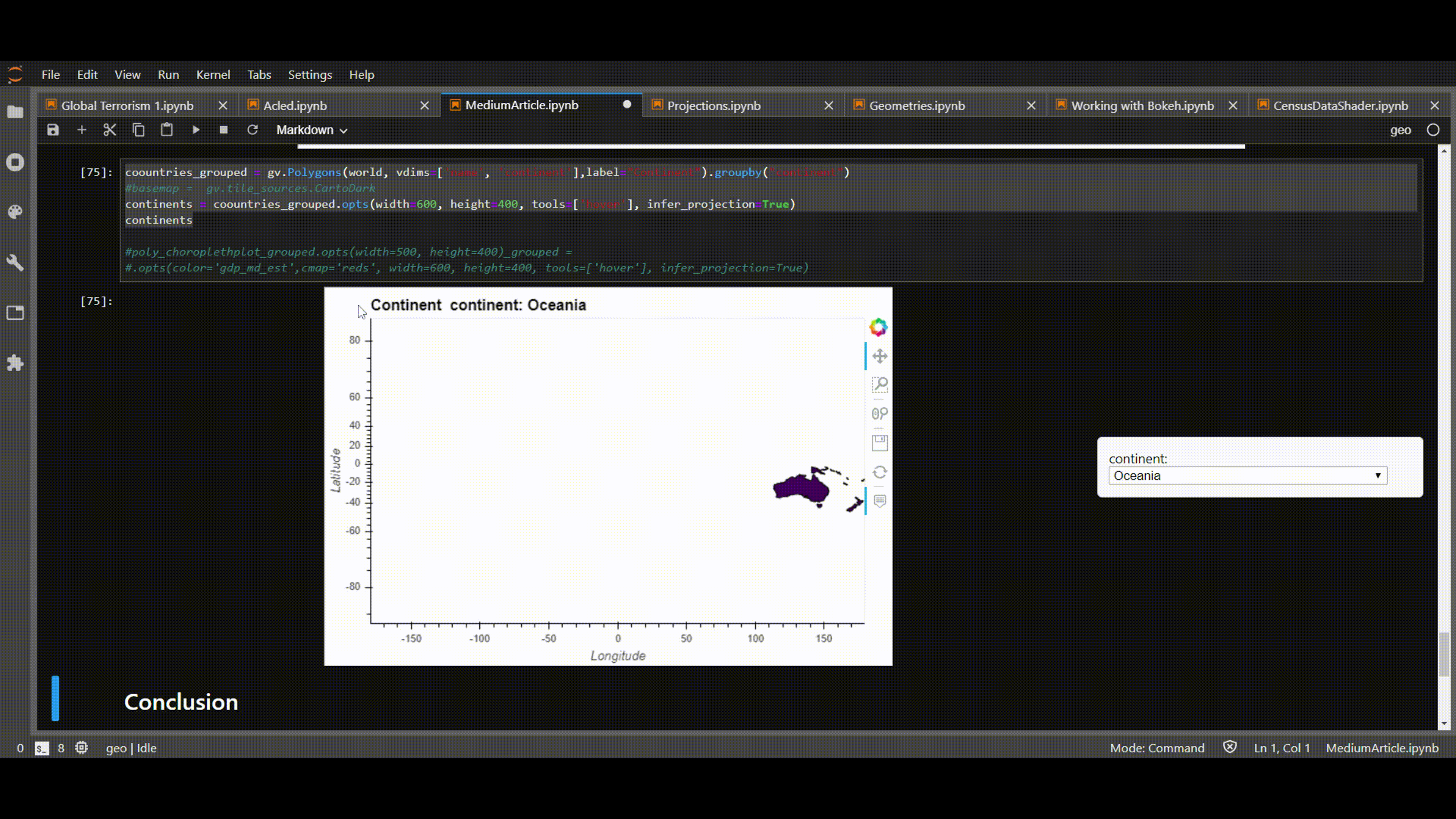Viewport: 1456px width, 819px height.
Task: Close the Acled.ipynb tab
Action: (425, 106)
